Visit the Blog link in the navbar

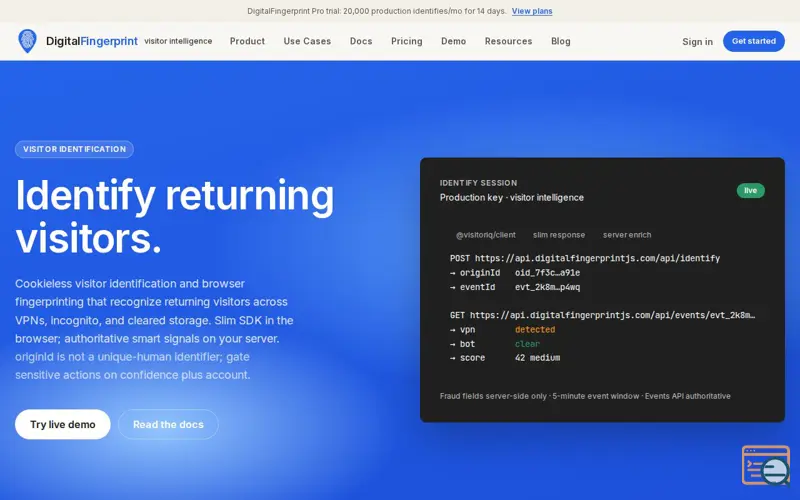[x=561, y=41]
